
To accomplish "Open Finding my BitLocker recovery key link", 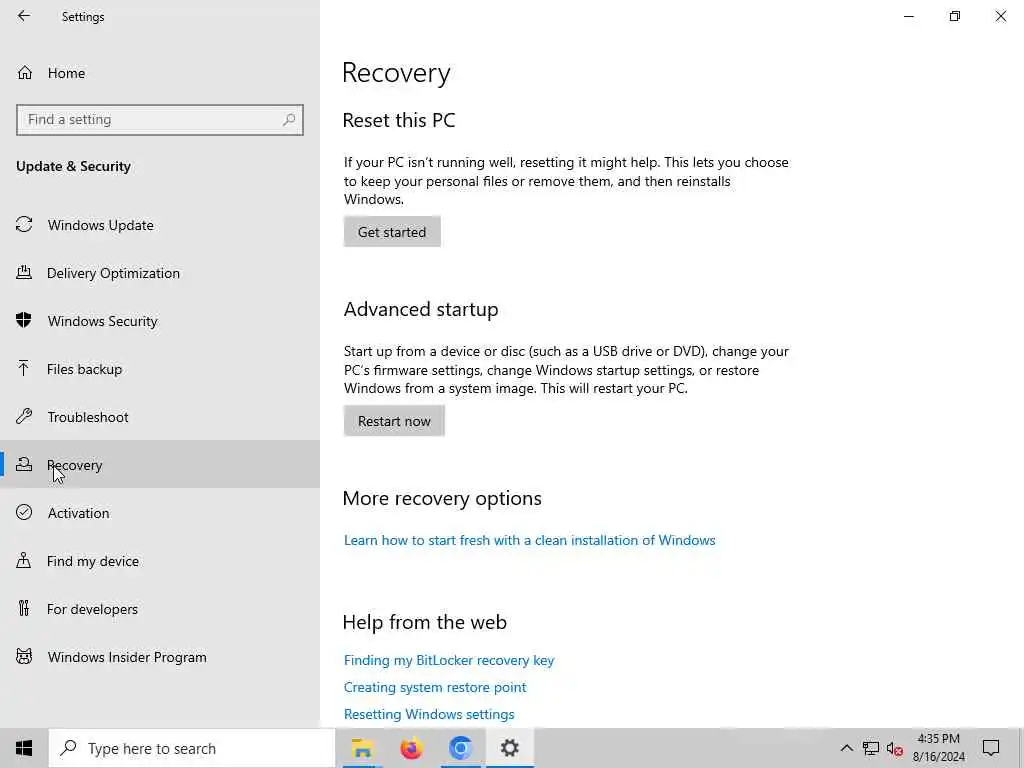I will point(449,660).
